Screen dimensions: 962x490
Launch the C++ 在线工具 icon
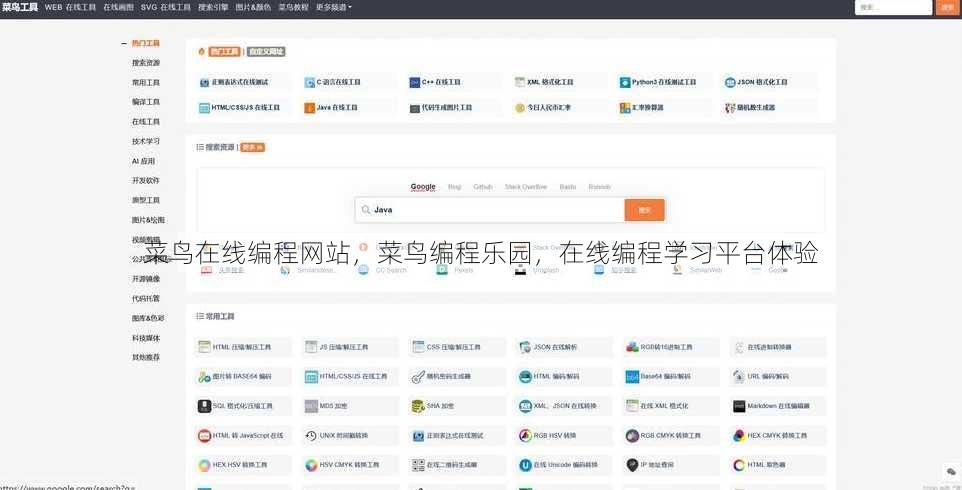pyautogui.click(x=415, y=82)
